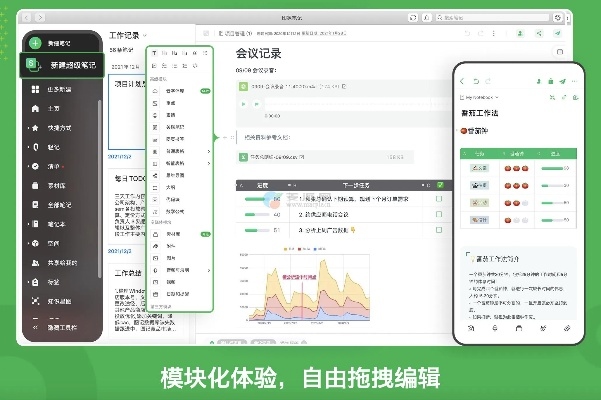
Task: Click the checkmark icon beside 清单
Action: (x=35, y=166)
